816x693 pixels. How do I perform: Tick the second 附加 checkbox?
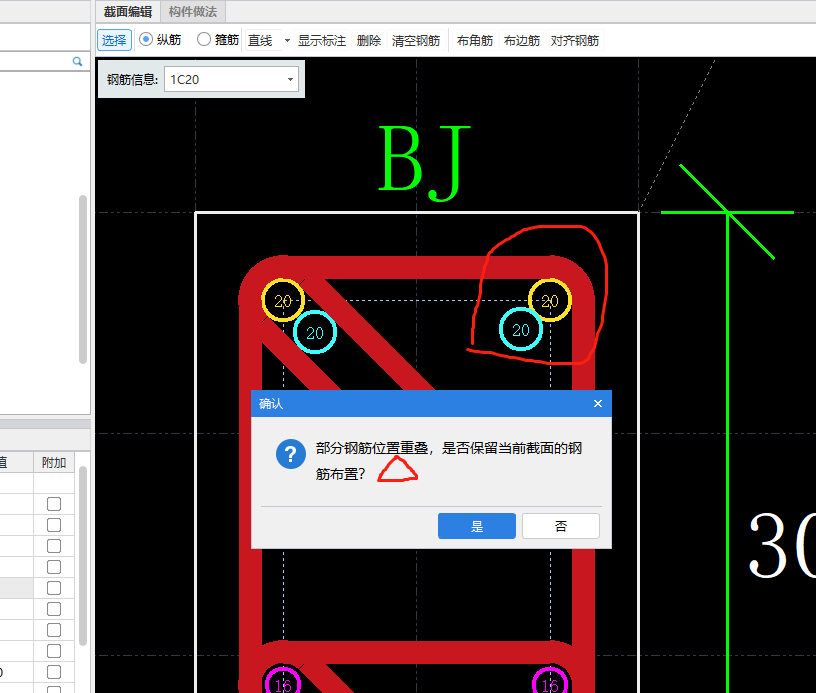pyautogui.click(x=54, y=525)
